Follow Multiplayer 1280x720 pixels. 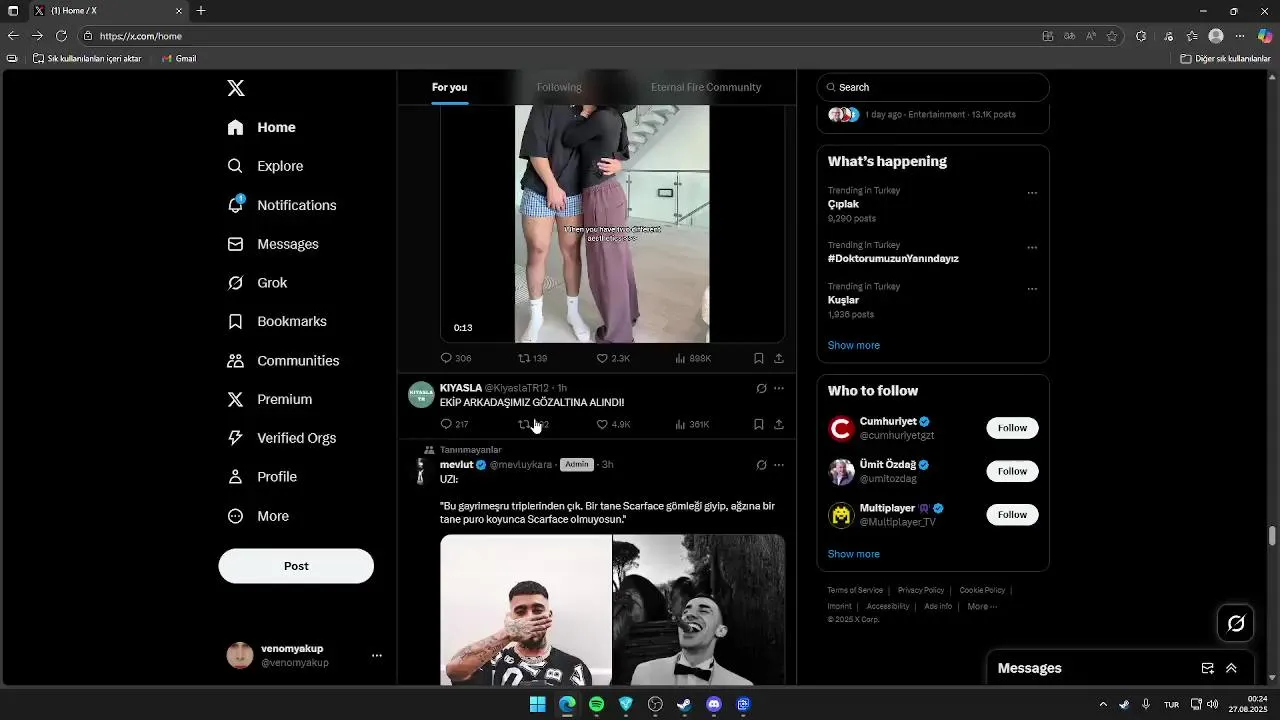1012,515
